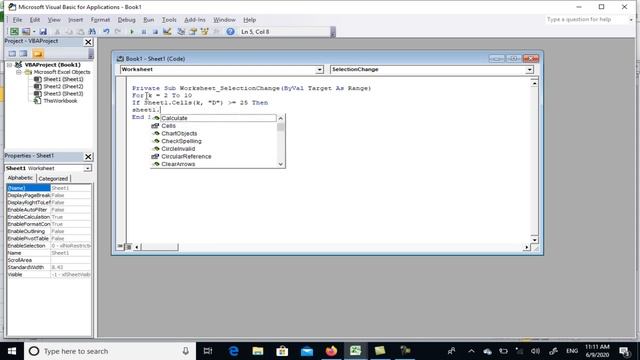Click the Reset stop icon
Screen dimensions: 640x360
155,31
